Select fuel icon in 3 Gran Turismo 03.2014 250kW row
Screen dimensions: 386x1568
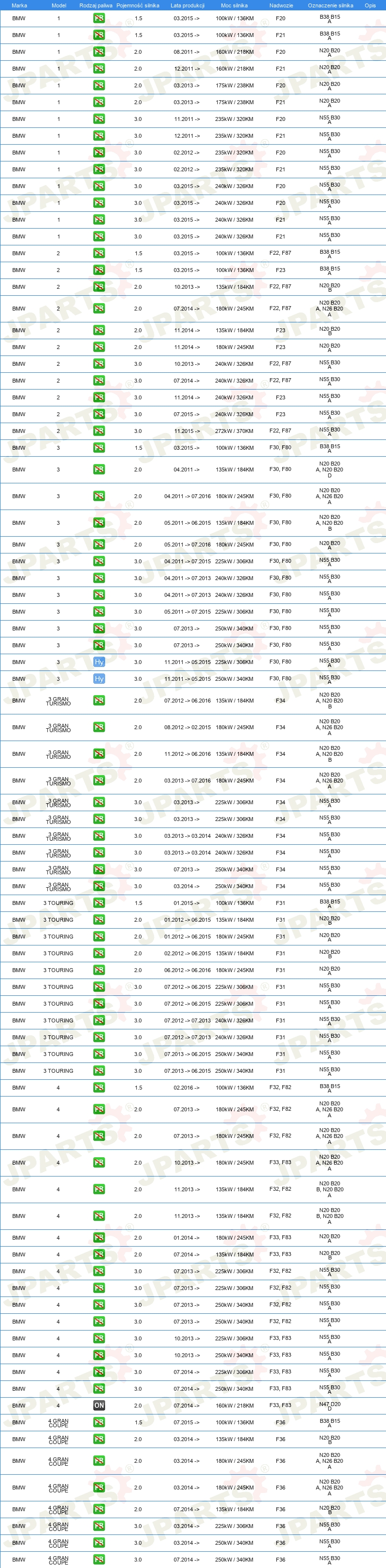tap(99, 886)
